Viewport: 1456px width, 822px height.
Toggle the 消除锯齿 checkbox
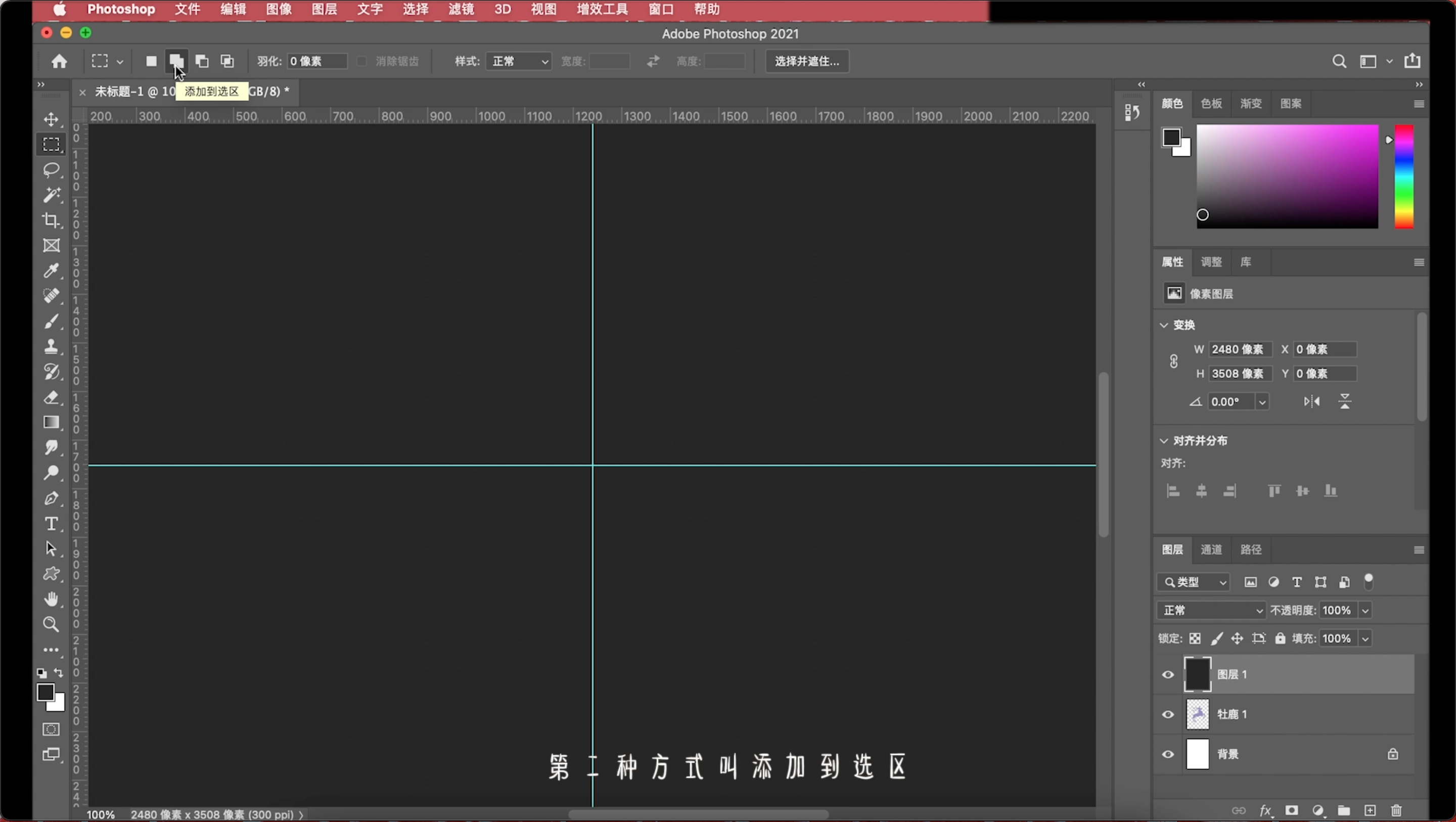click(x=362, y=61)
